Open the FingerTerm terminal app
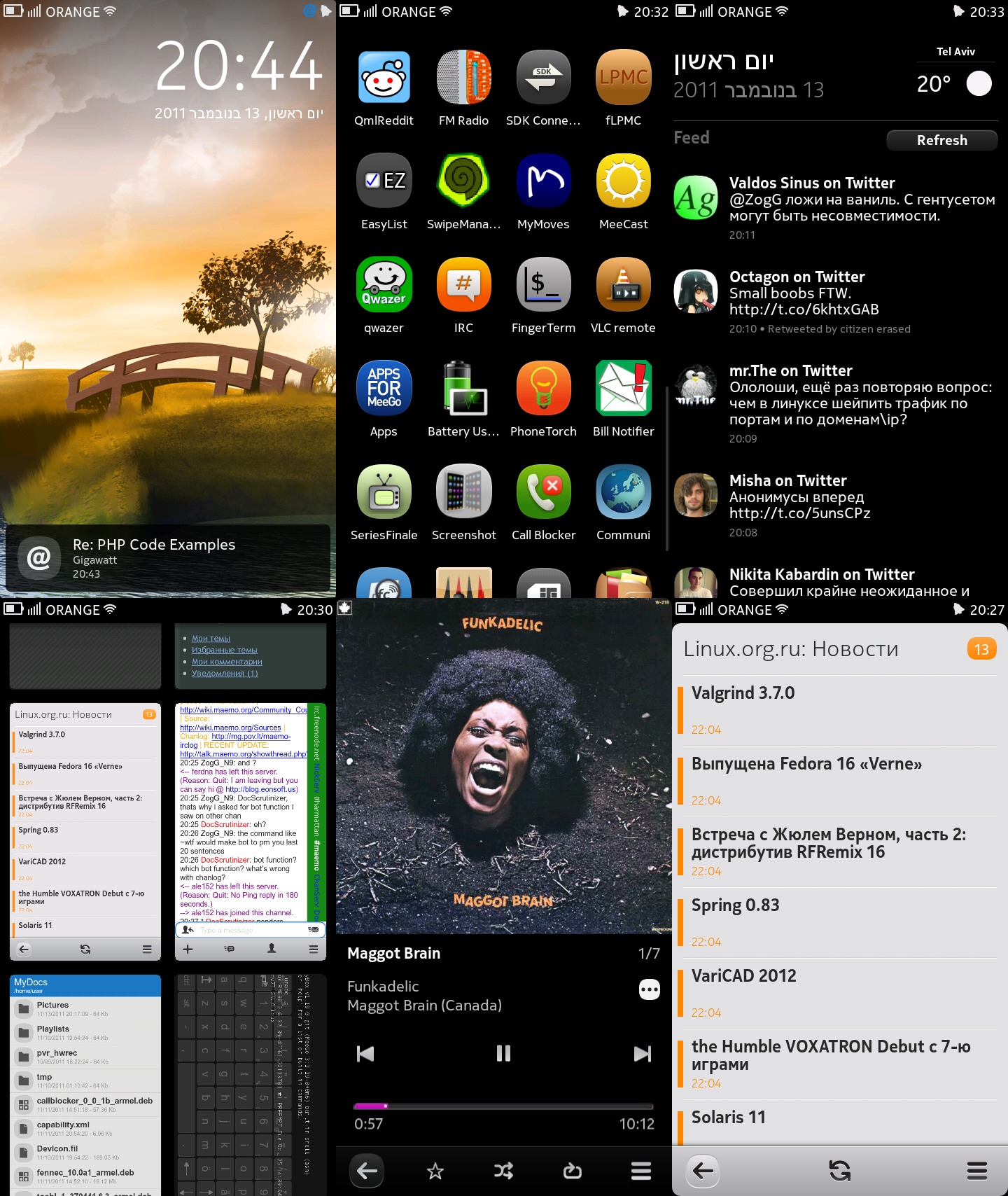This screenshot has width=1008, height=1196. 543,284
